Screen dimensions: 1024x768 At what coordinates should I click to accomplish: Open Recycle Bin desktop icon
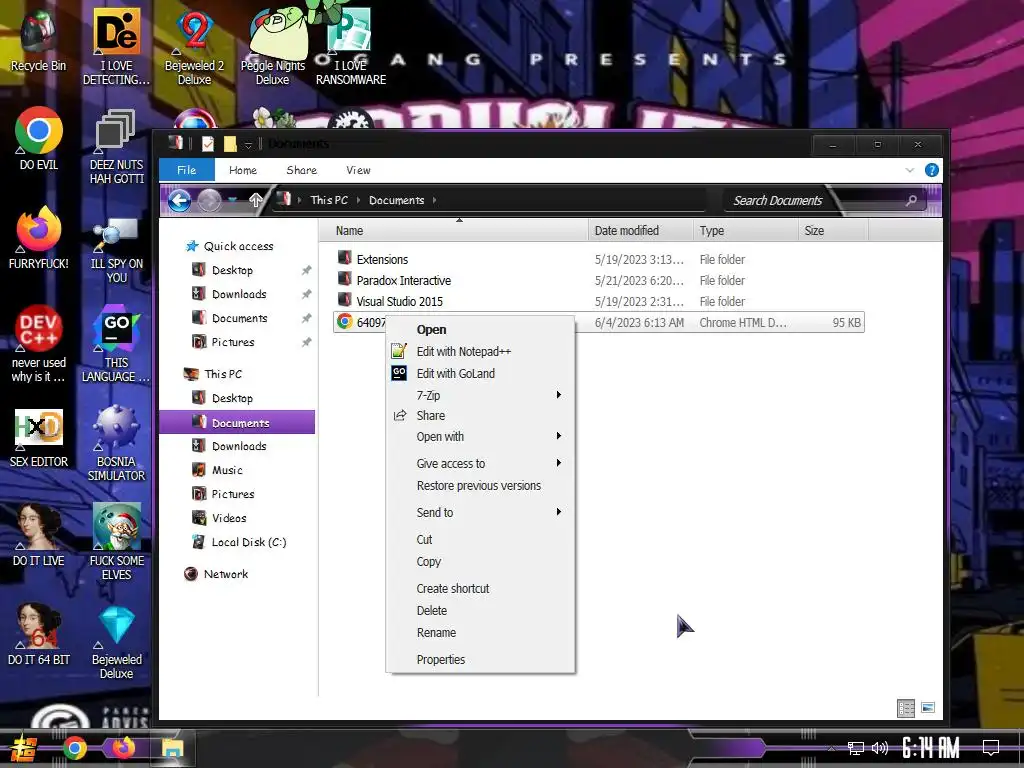tap(39, 40)
